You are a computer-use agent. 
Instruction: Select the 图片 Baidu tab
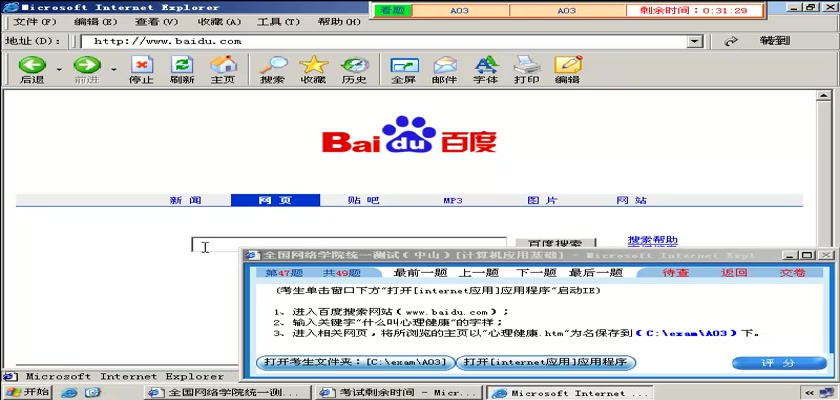[x=542, y=200]
